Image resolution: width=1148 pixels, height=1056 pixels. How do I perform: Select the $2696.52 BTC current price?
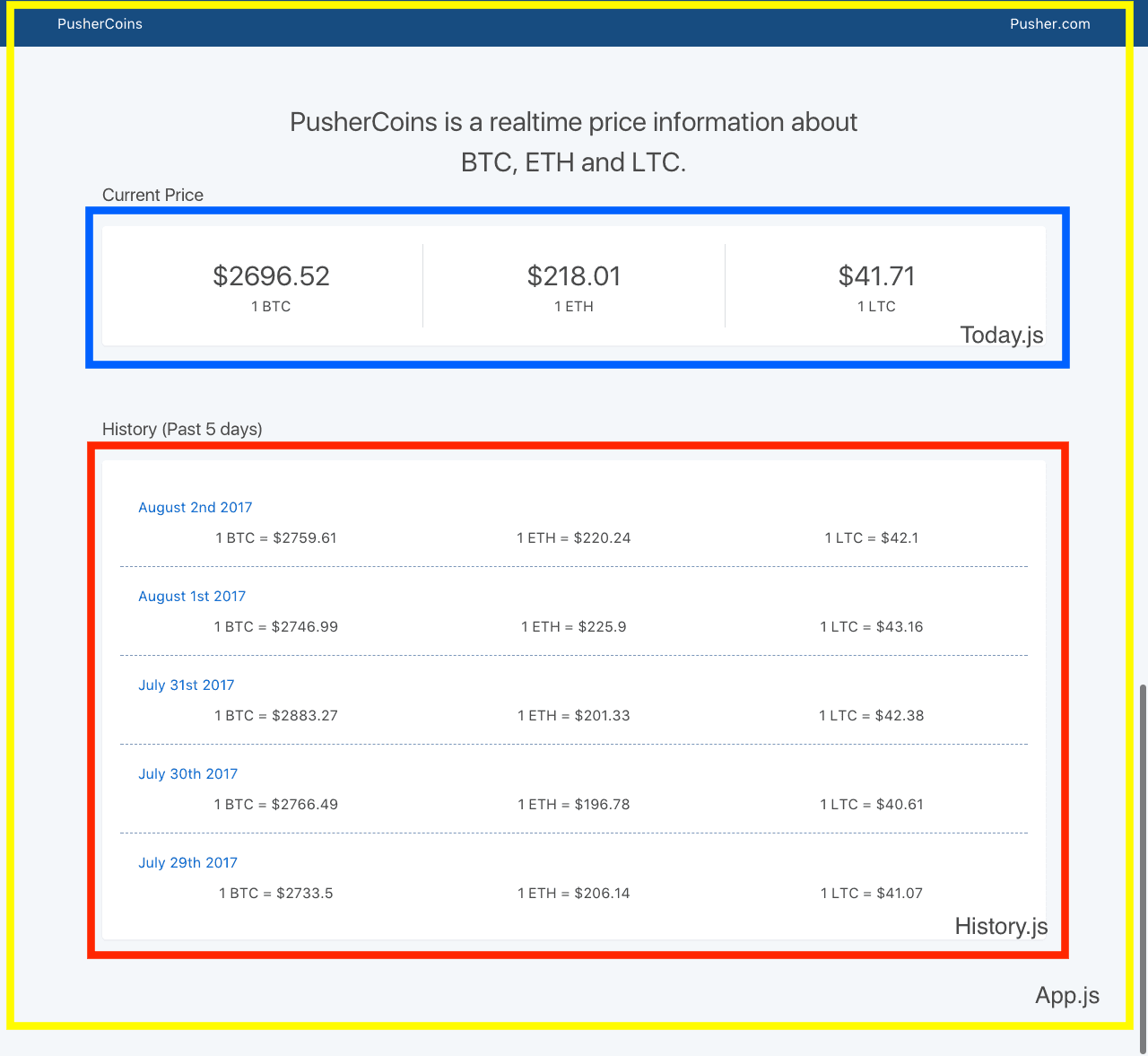pyautogui.click(x=271, y=276)
